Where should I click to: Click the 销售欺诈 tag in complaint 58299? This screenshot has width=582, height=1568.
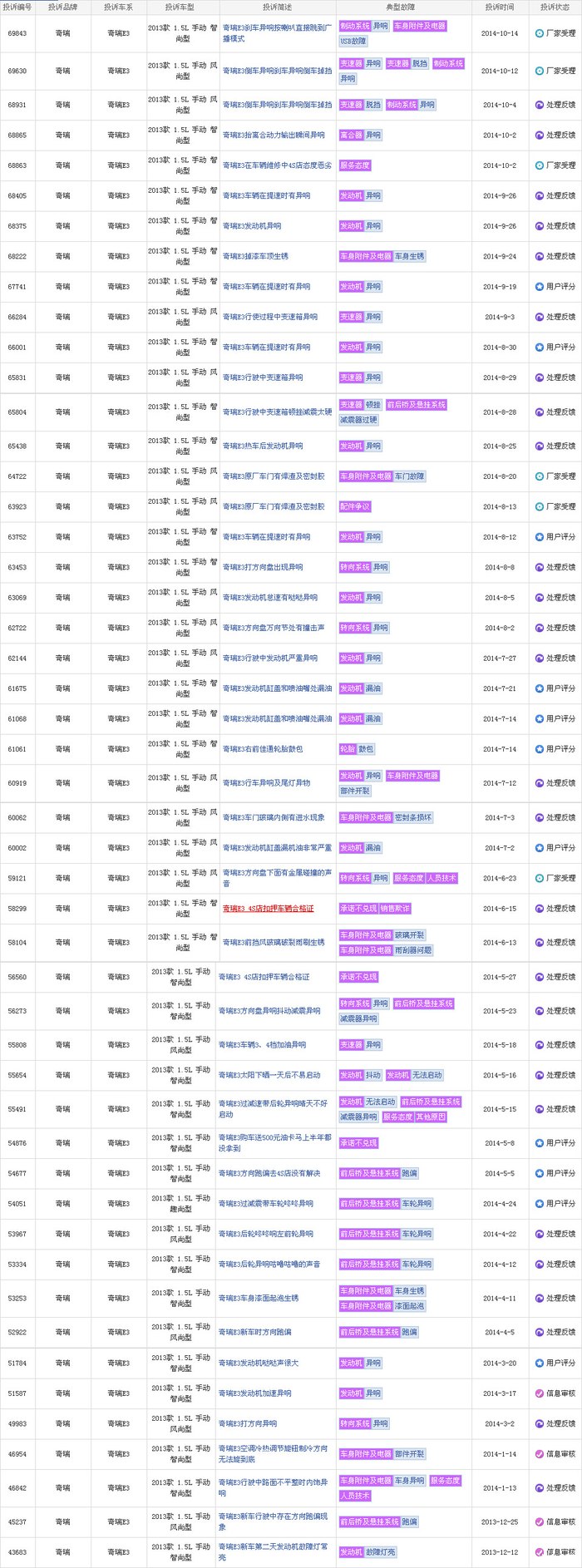point(395,909)
